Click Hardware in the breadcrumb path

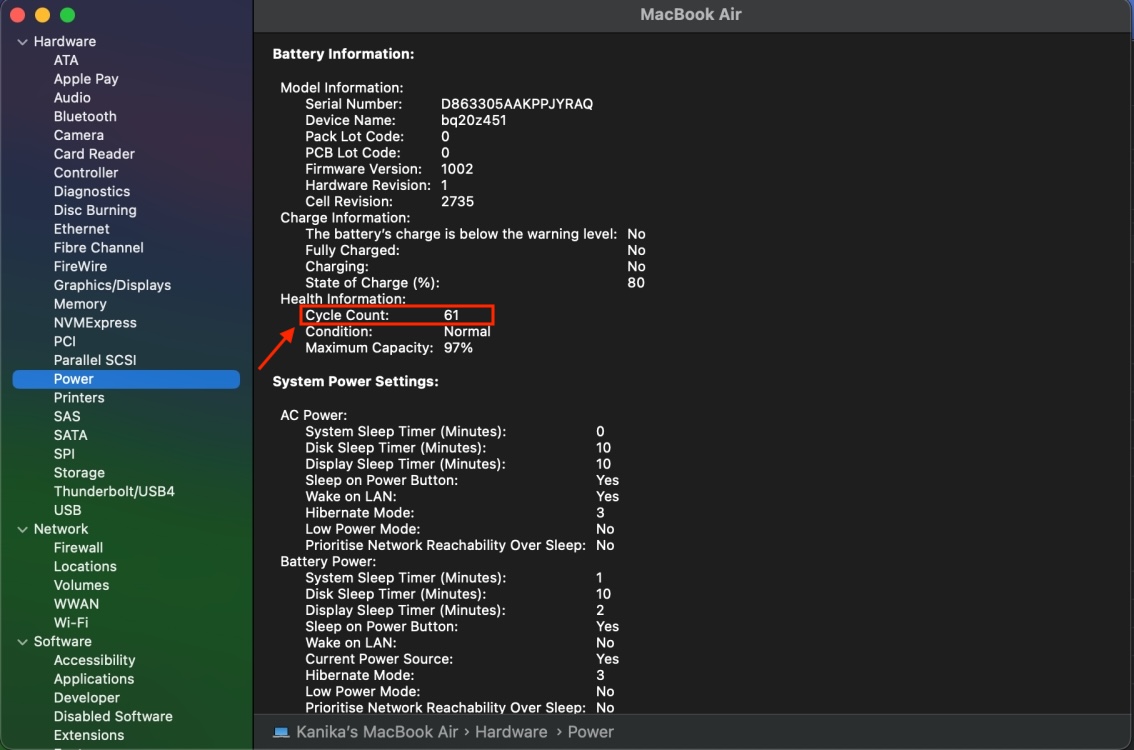point(511,731)
